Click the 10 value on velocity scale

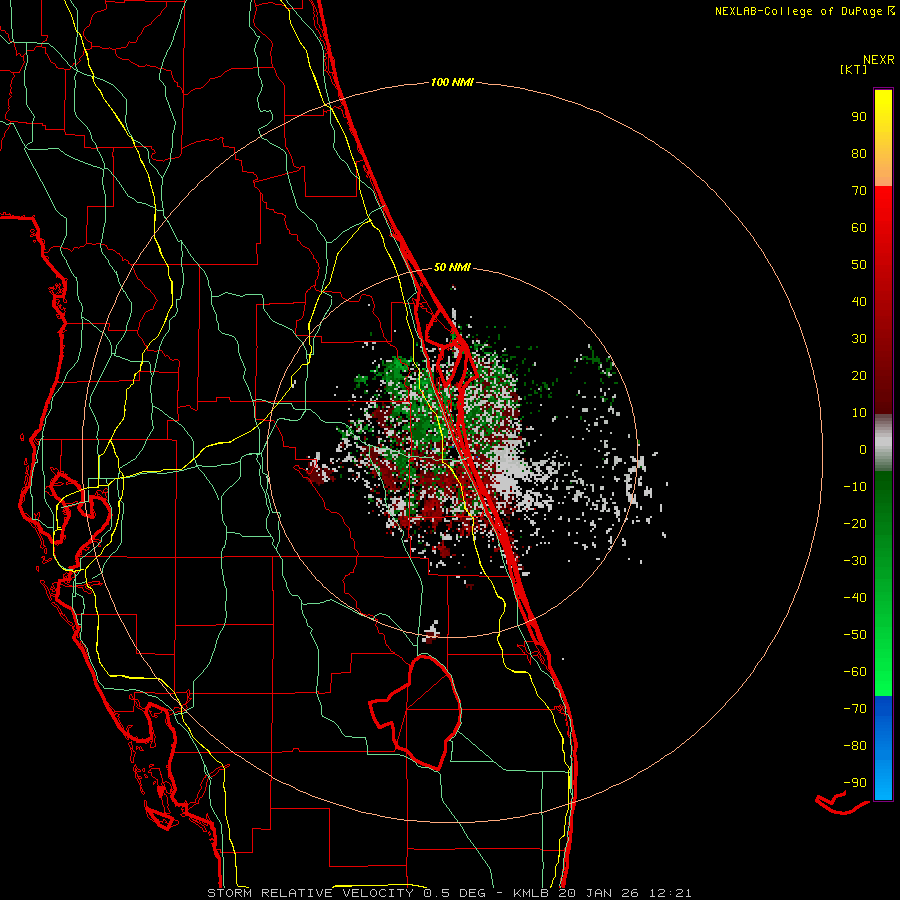click(x=859, y=413)
